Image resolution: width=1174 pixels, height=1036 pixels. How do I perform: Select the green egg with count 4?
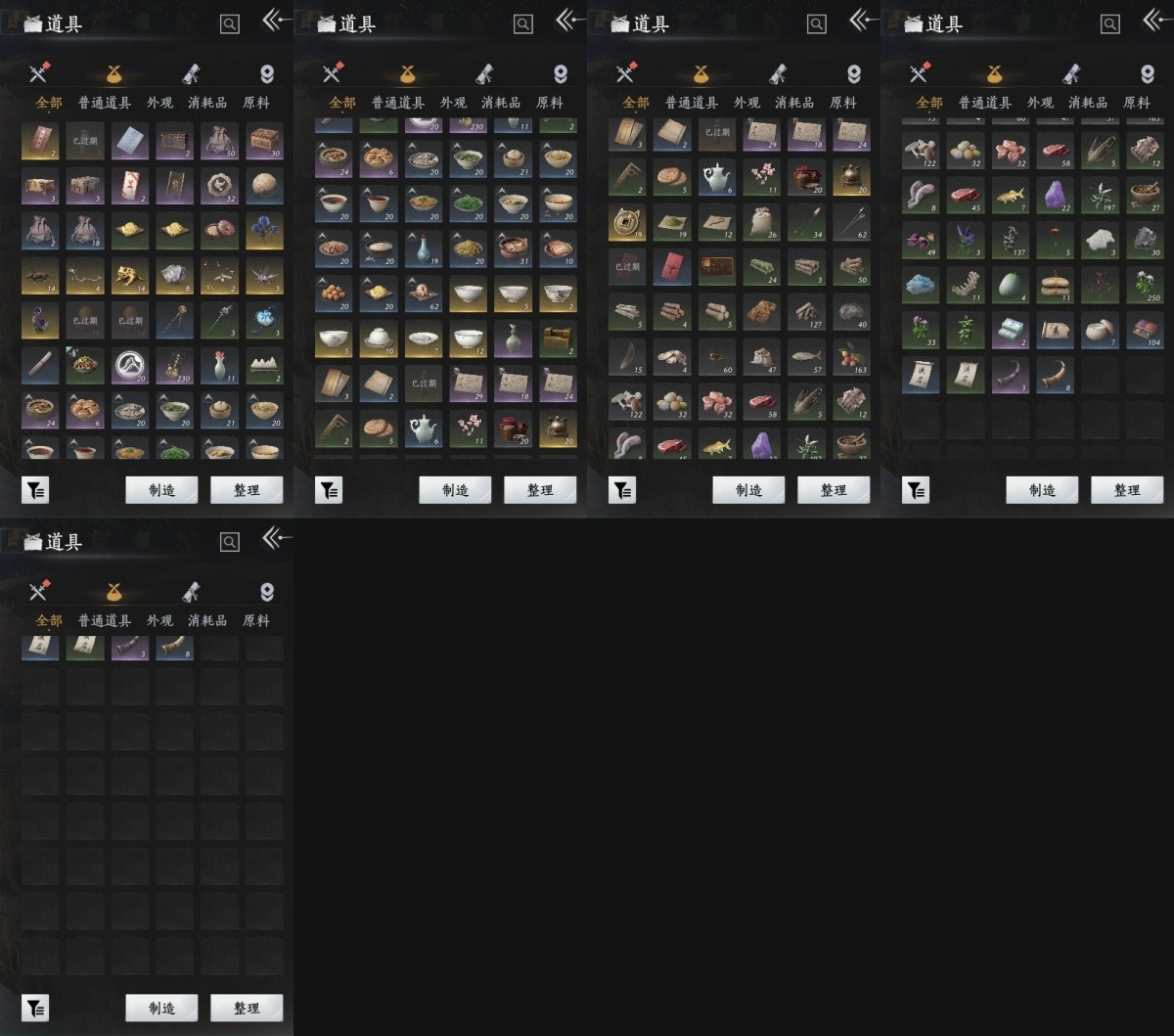(x=1011, y=285)
